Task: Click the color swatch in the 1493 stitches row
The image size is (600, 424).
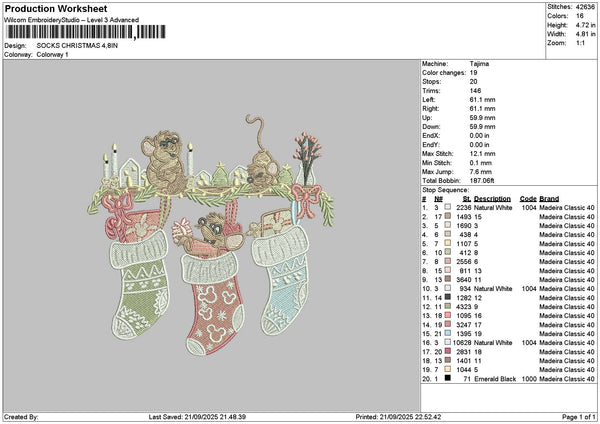Action: pyautogui.click(x=447, y=216)
